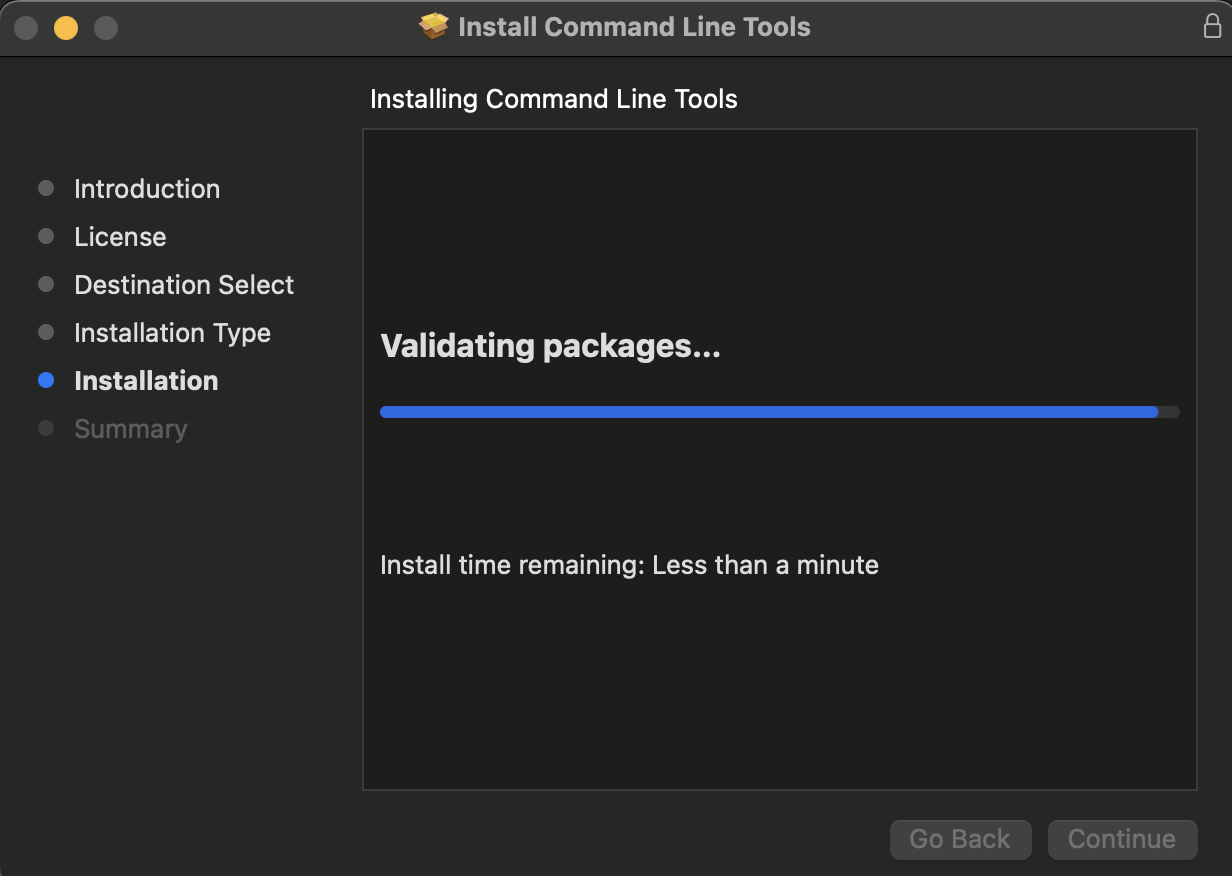Click the License step bullet
Viewport: 1232px width, 876px height.
[46, 236]
